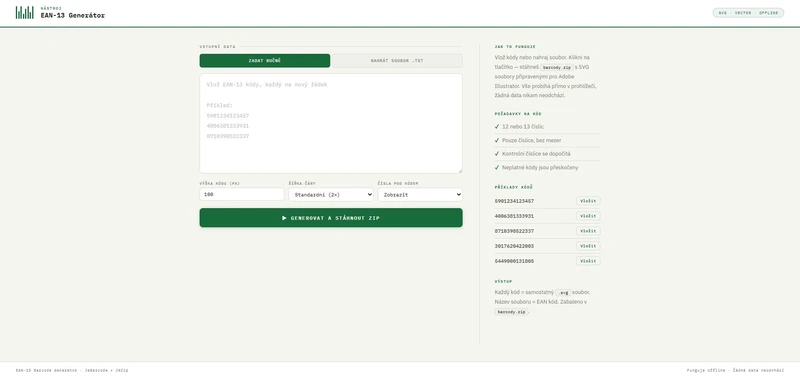Click the barcode logo icon in header

tap(24, 12)
